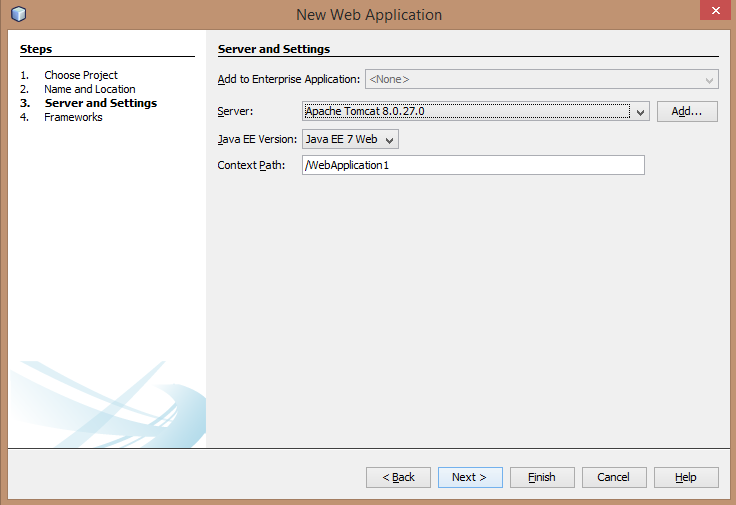Click the Steps heading
This screenshot has width=736, height=505.
[36, 49]
